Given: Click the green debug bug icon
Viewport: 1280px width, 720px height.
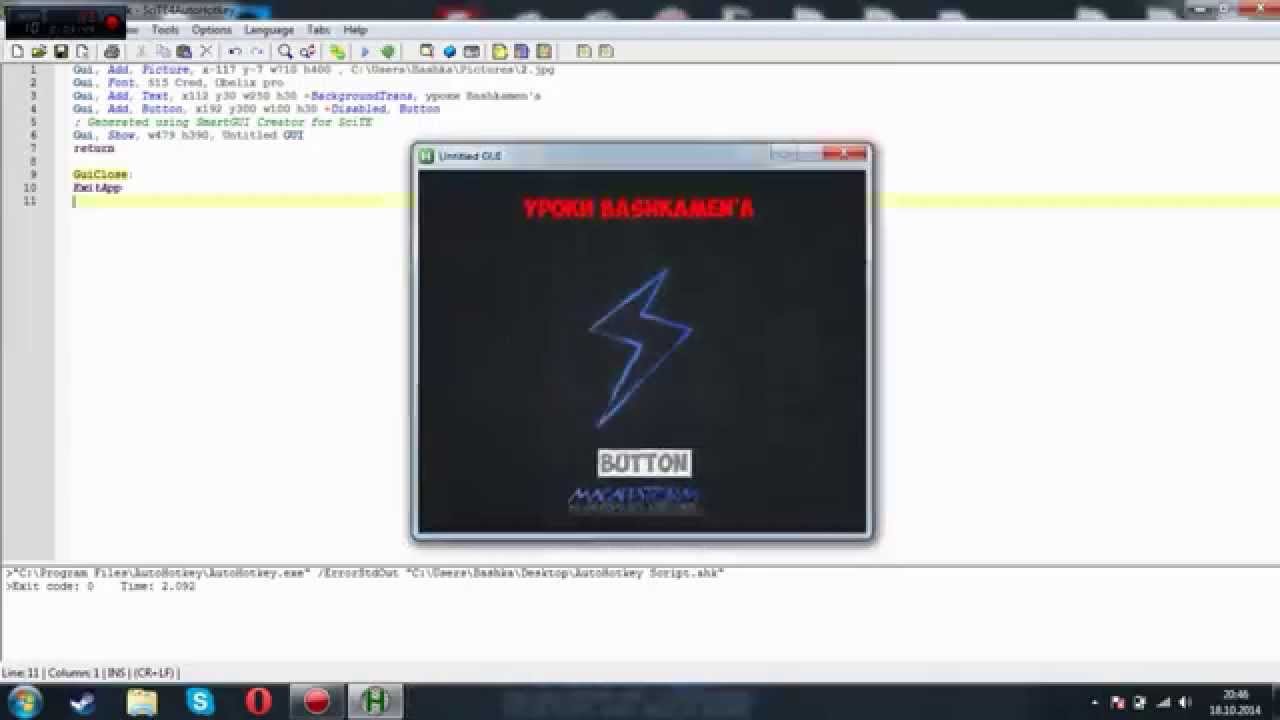Looking at the screenshot, I should tap(387, 51).
